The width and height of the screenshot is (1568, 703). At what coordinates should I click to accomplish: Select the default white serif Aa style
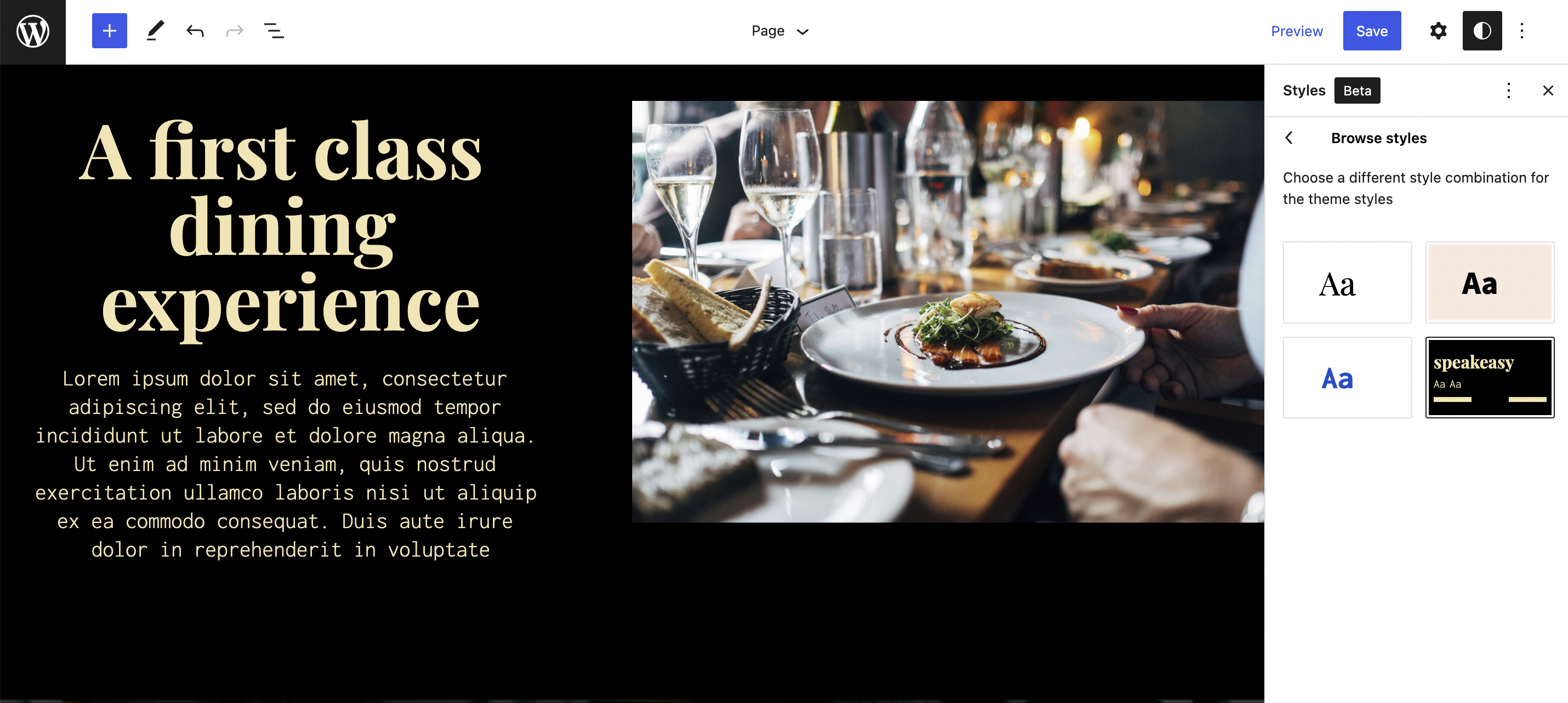[x=1347, y=283]
